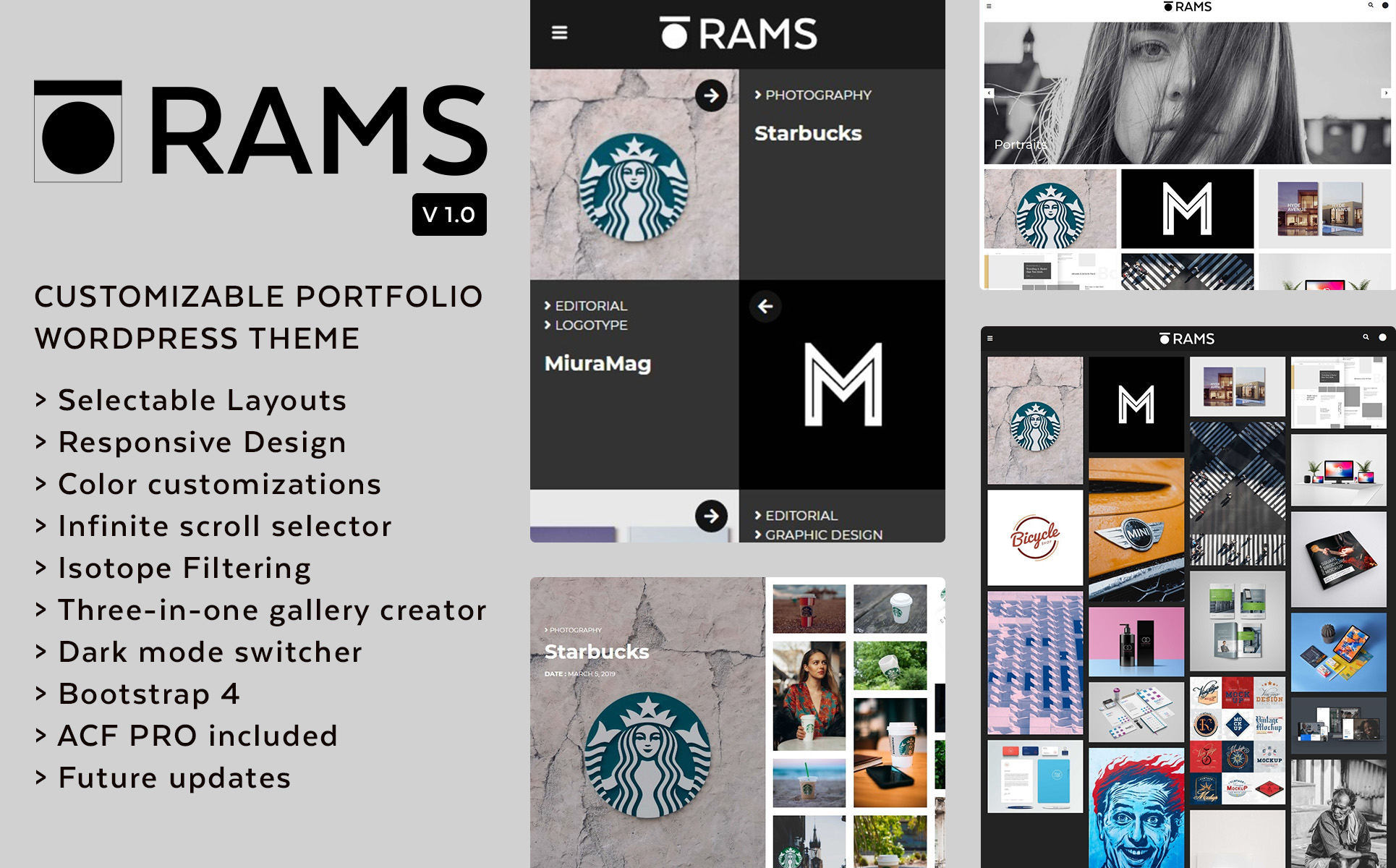This screenshot has height=868, width=1396.
Task: Click next slide arrow on Portraits slider
Action: pos(1386,93)
